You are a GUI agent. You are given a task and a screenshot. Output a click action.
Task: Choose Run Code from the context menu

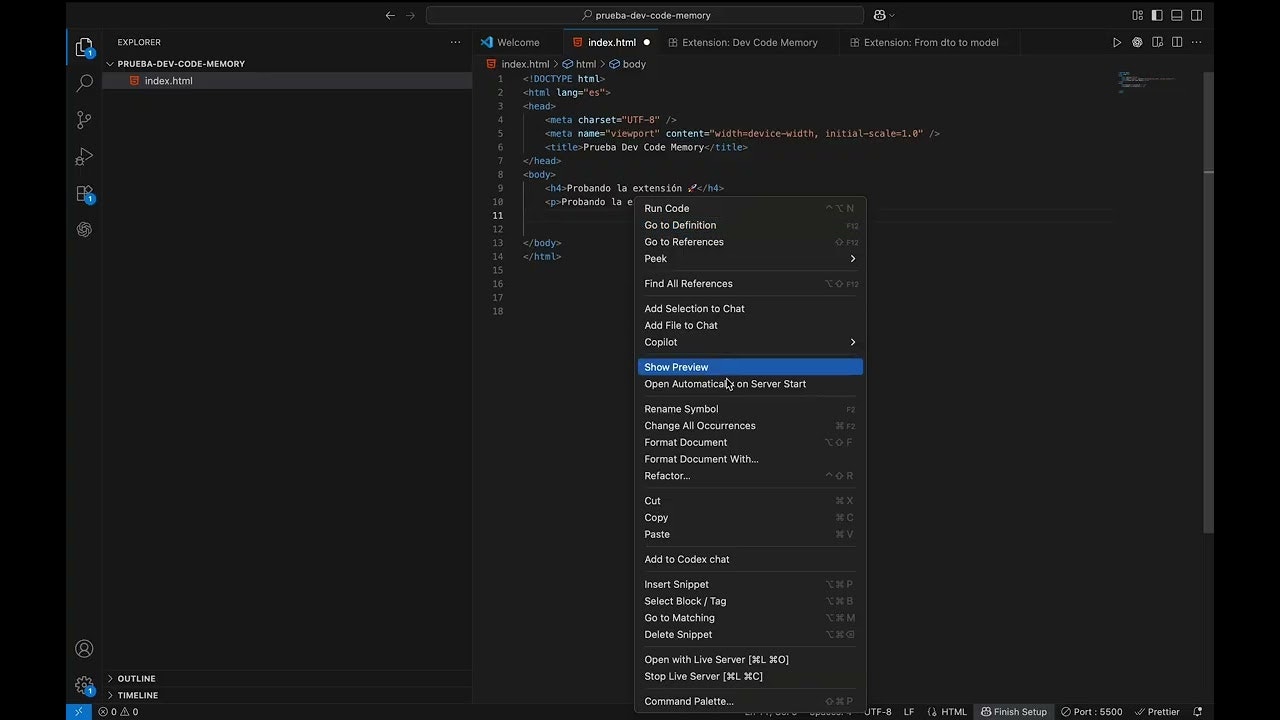(x=750, y=208)
